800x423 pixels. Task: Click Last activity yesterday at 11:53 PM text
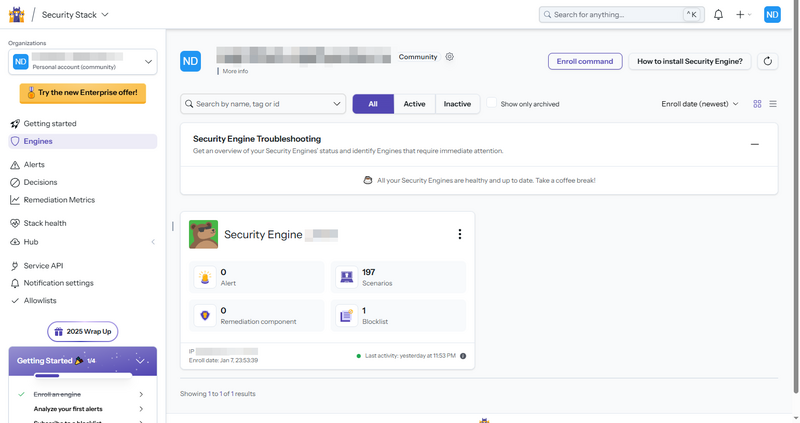click(410, 356)
